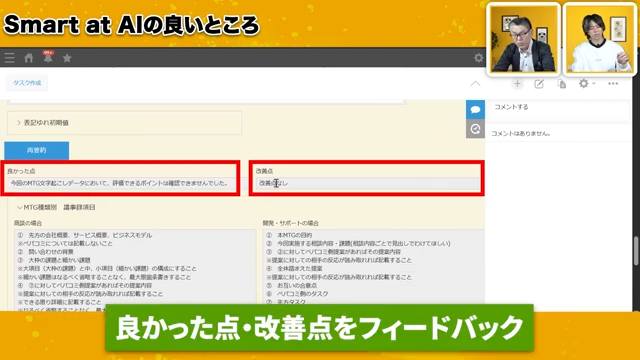The image size is (640, 360).
Task: Click the 改善点 text field
Action: [368, 184]
